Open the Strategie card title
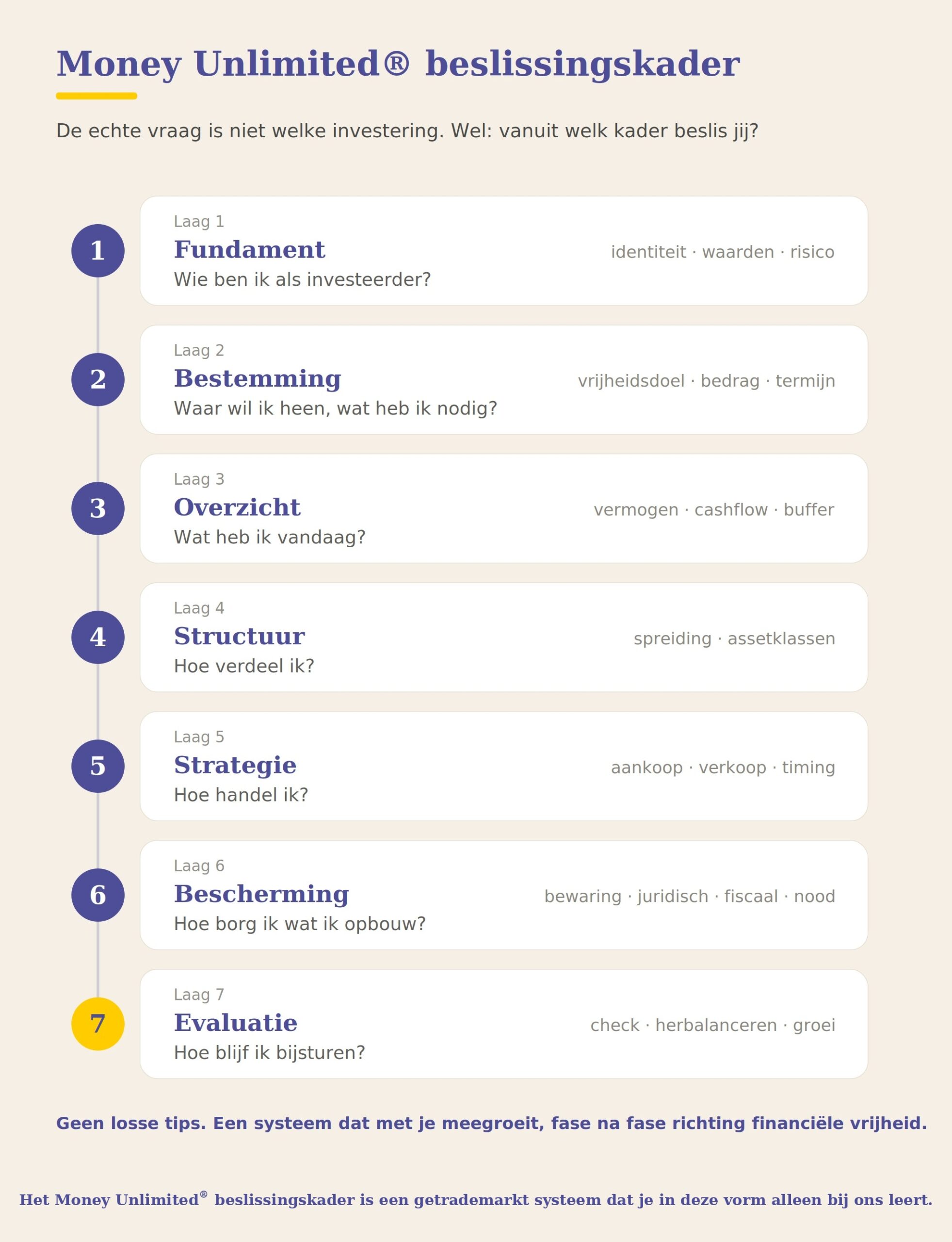This screenshot has width=952, height=1242. coord(235,765)
